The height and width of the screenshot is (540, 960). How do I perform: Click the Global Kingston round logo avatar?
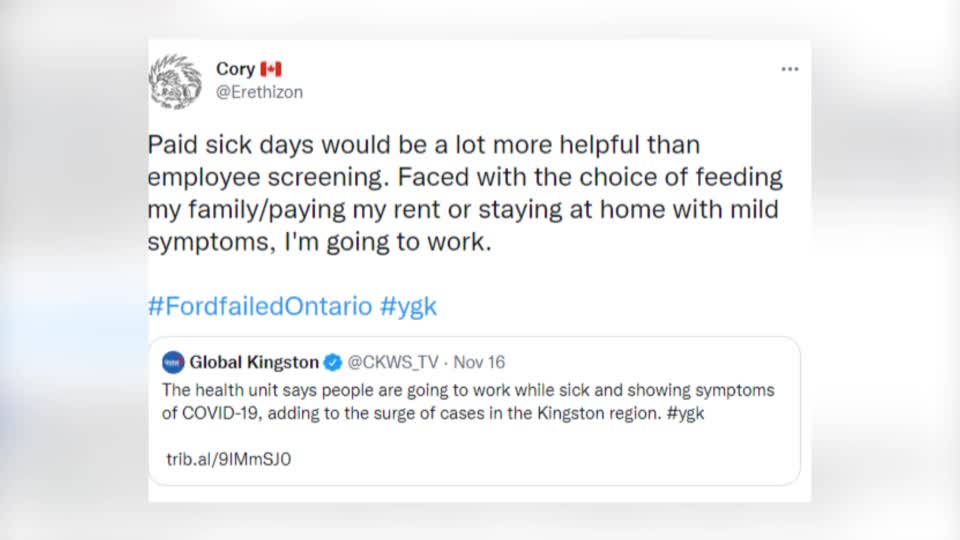(173, 362)
